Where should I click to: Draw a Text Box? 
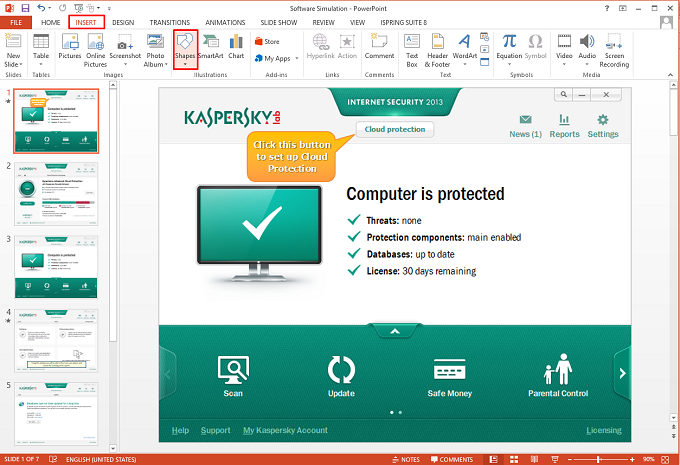pyautogui.click(x=412, y=50)
